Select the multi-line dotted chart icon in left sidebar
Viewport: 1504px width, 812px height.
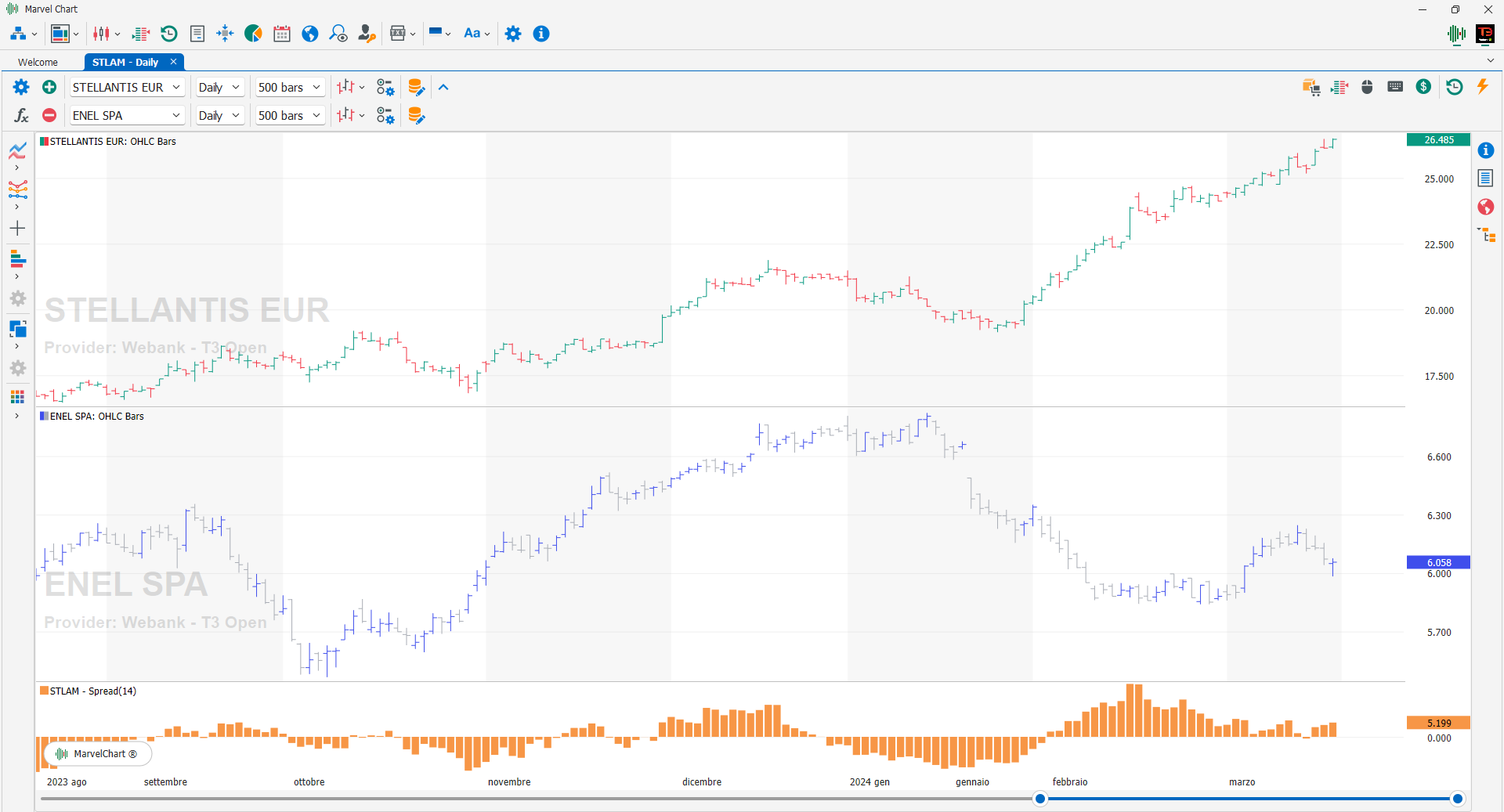point(17,189)
